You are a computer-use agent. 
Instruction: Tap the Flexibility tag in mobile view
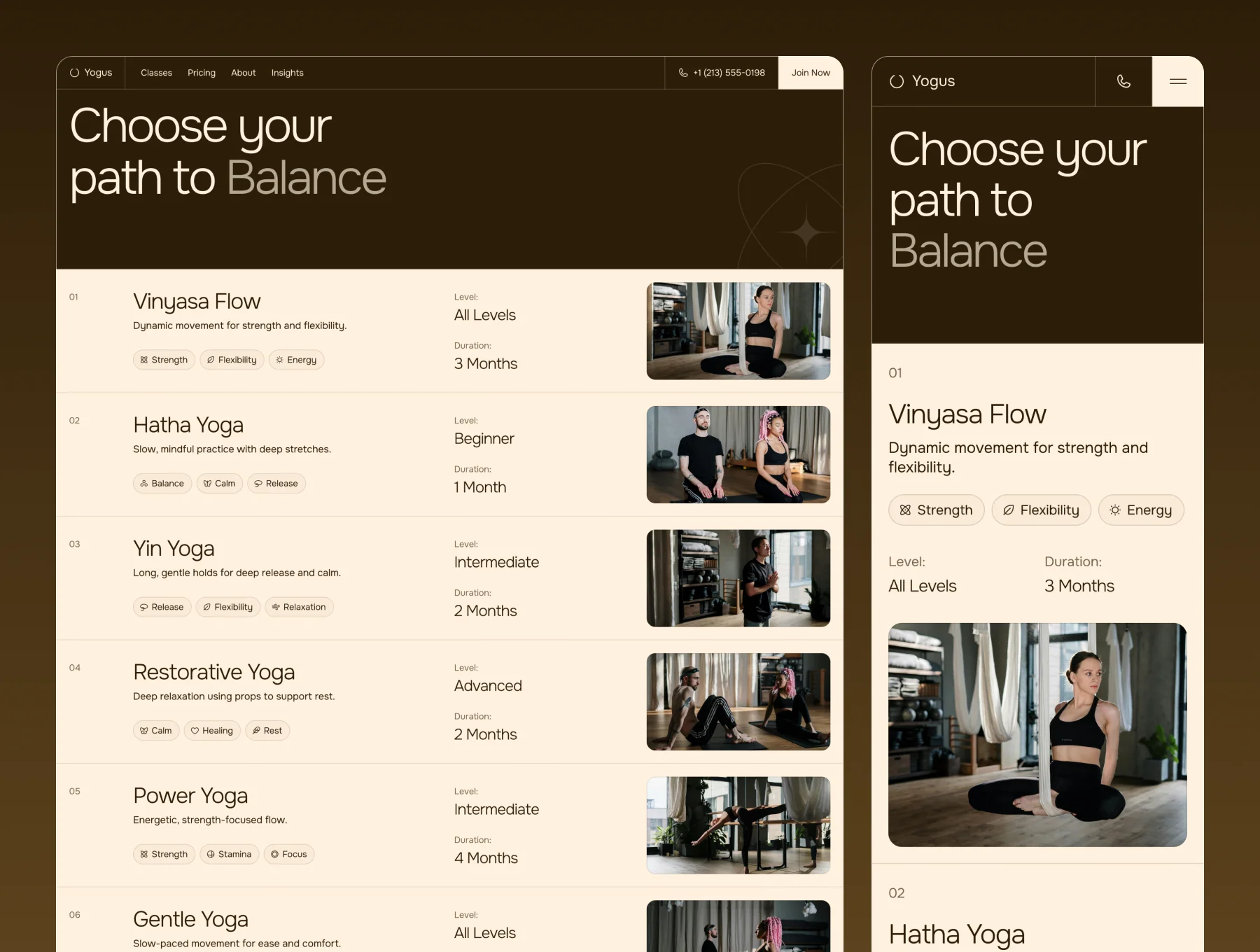1042,510
